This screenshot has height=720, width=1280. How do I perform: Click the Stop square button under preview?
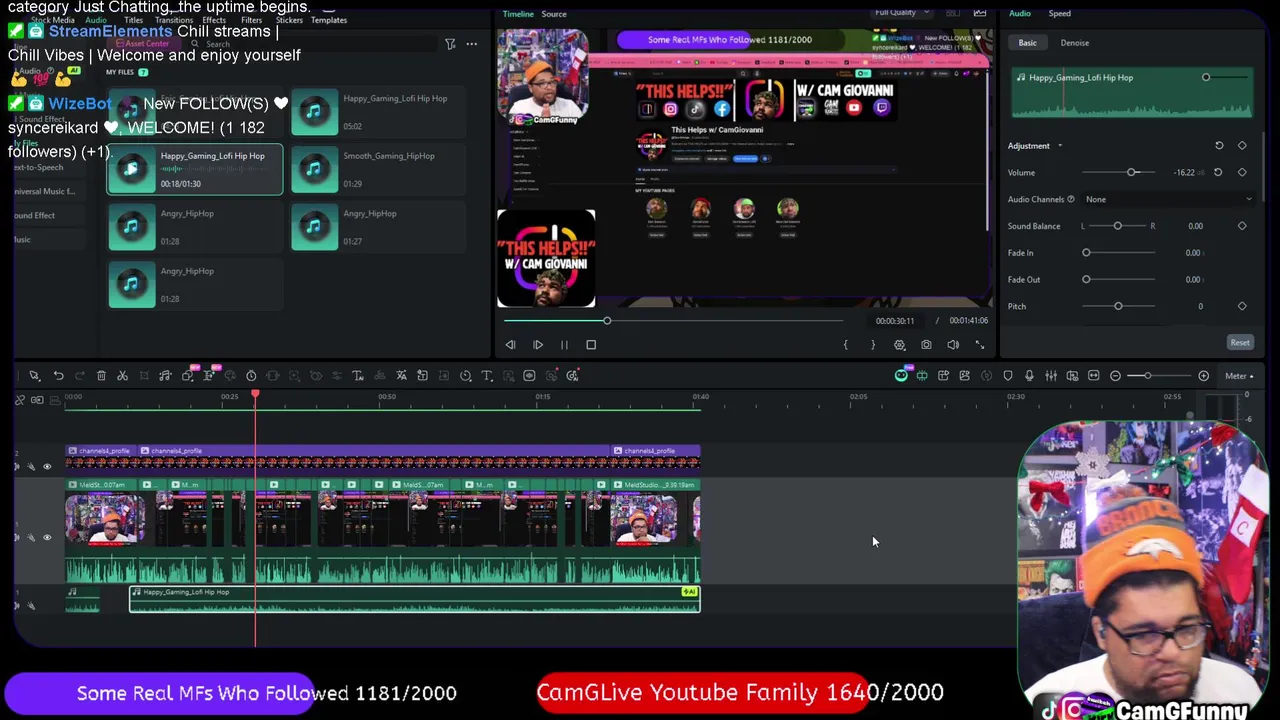coord(591,345)
